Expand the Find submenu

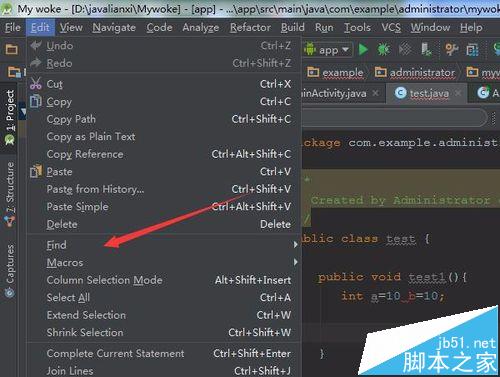click(x=163, y=245)
